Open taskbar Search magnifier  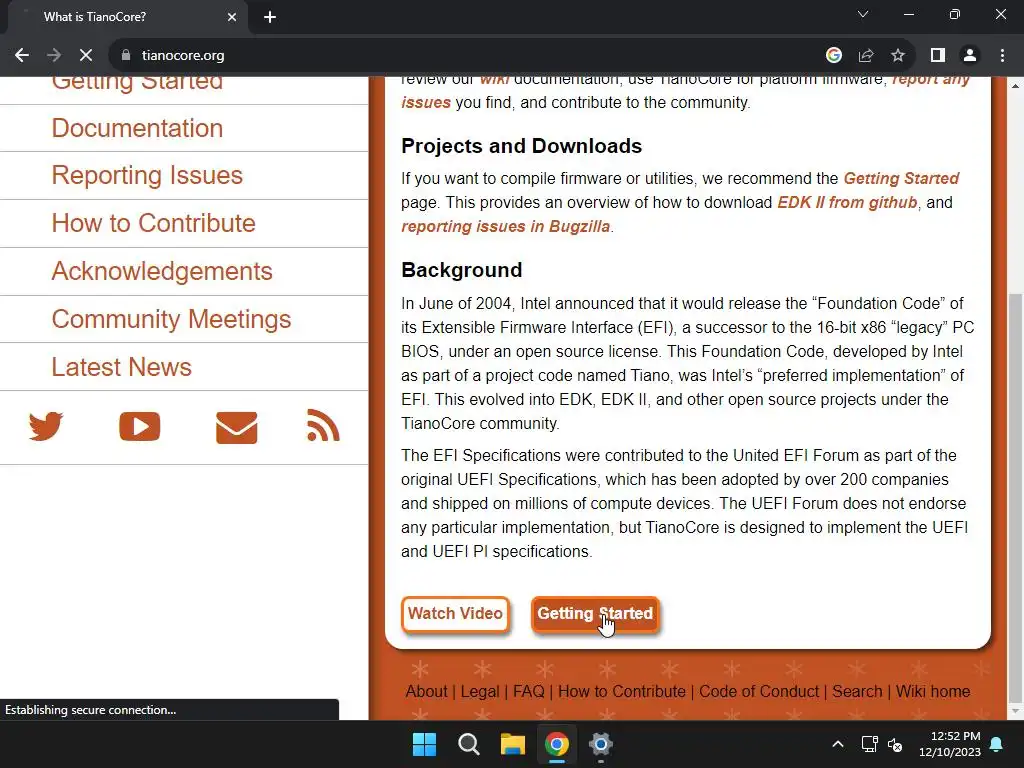469,744
